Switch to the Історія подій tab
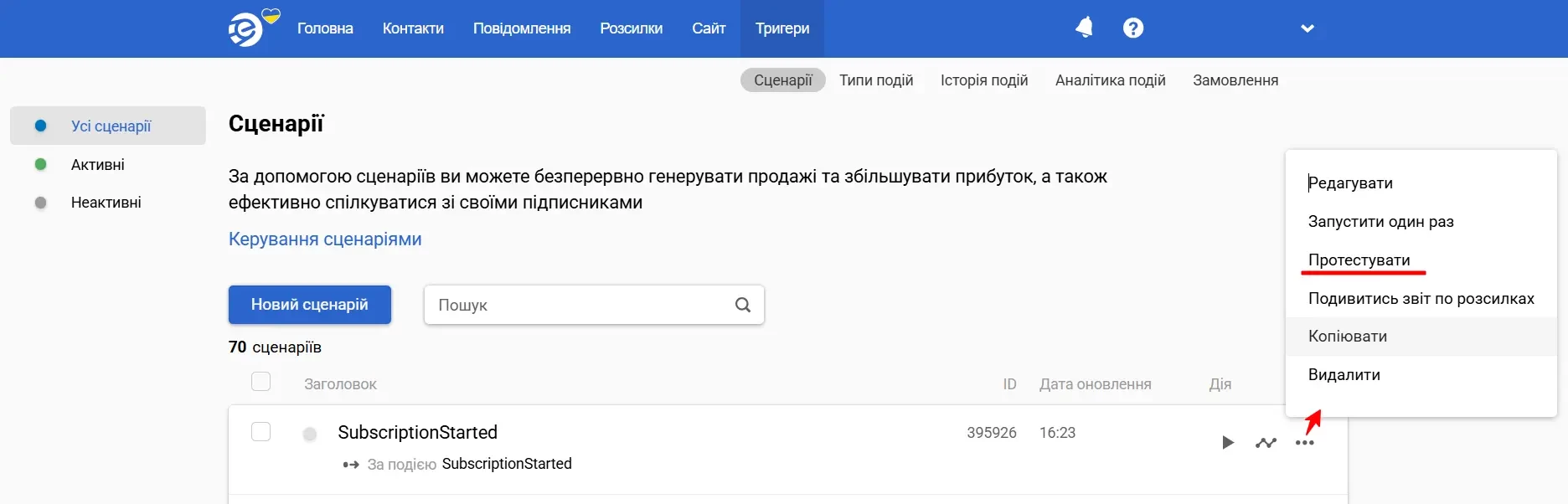The width and height of the screenshot is (1568, 504). 984,80
